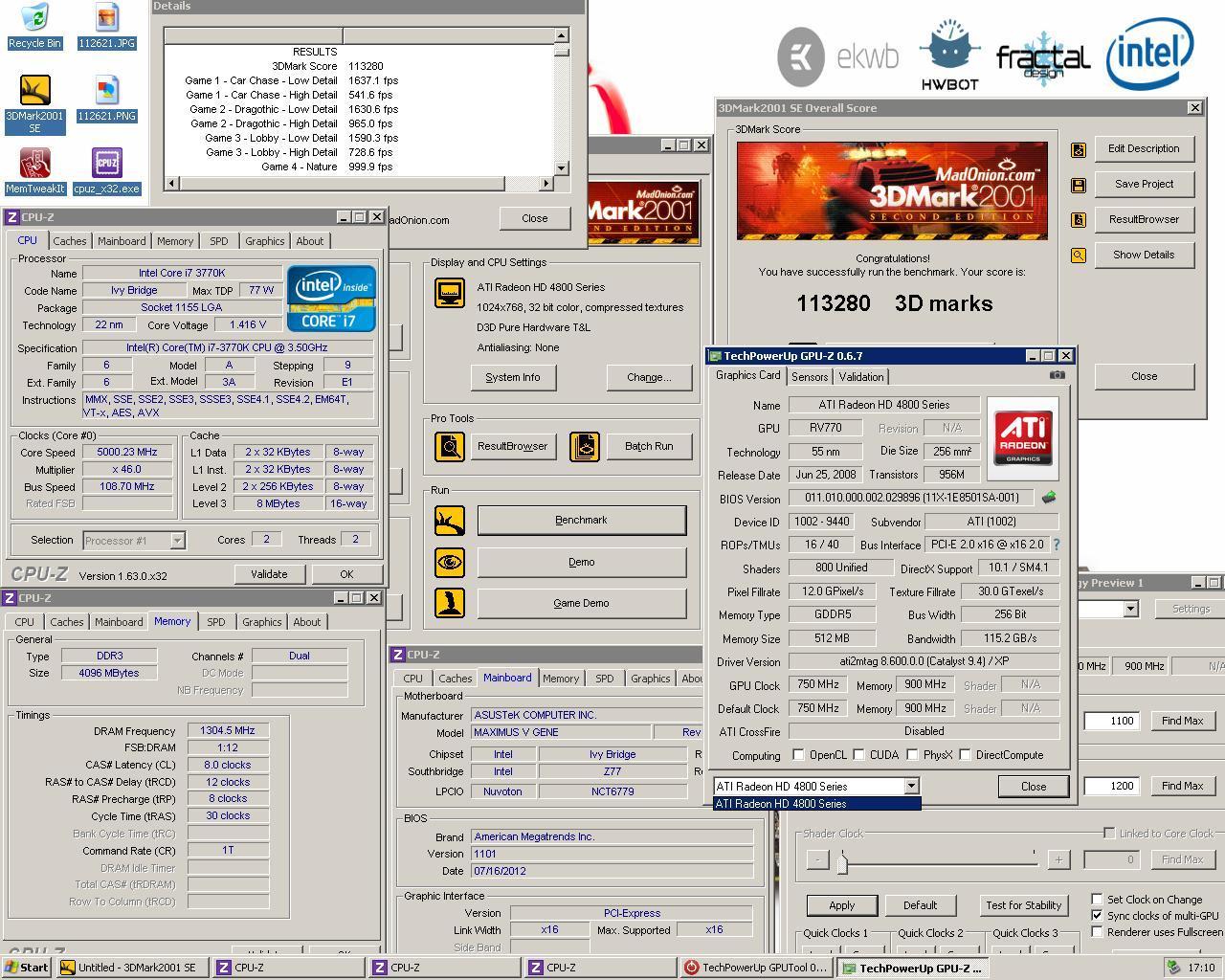Click the Details results horizontal scrollbar

(x=359, y=183)
